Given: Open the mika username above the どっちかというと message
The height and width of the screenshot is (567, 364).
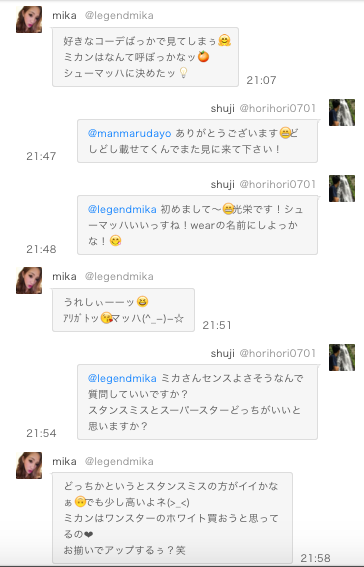Looking at the screenshot, I should coord(64,461).
